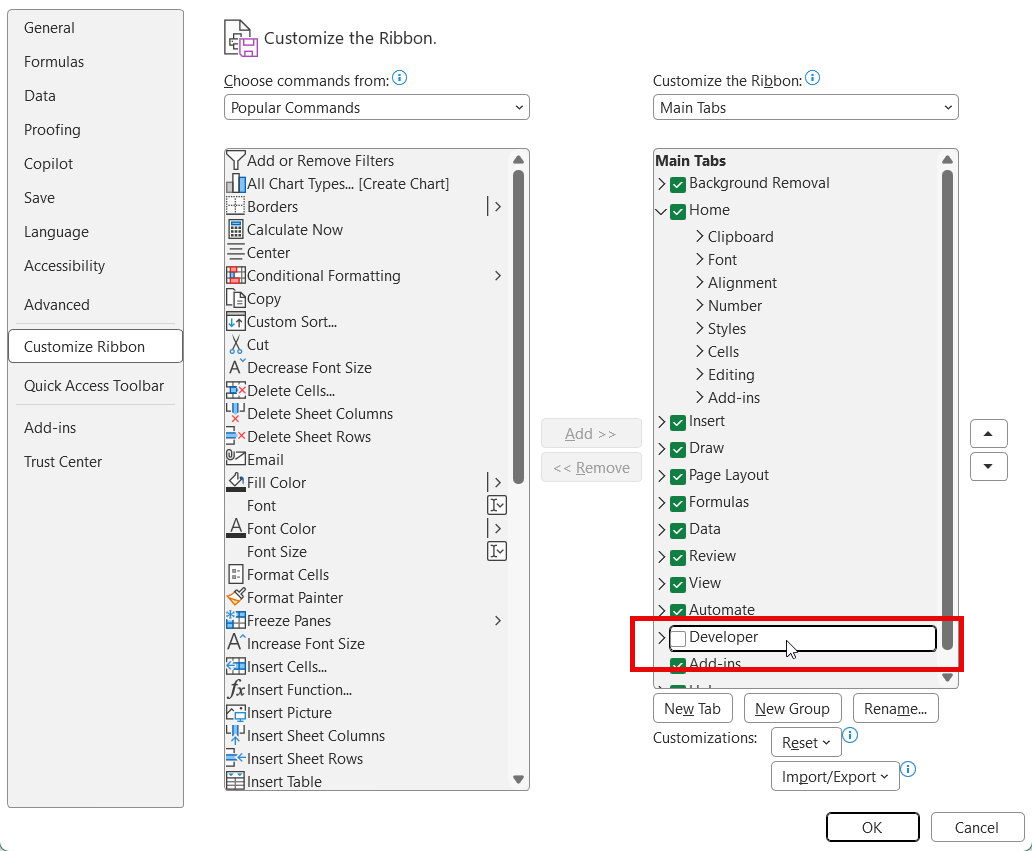The height and width of the screenshot is (851, 1032).
Task: Click info icon beside Customize the Ribbon label
Action: [813, 78]
